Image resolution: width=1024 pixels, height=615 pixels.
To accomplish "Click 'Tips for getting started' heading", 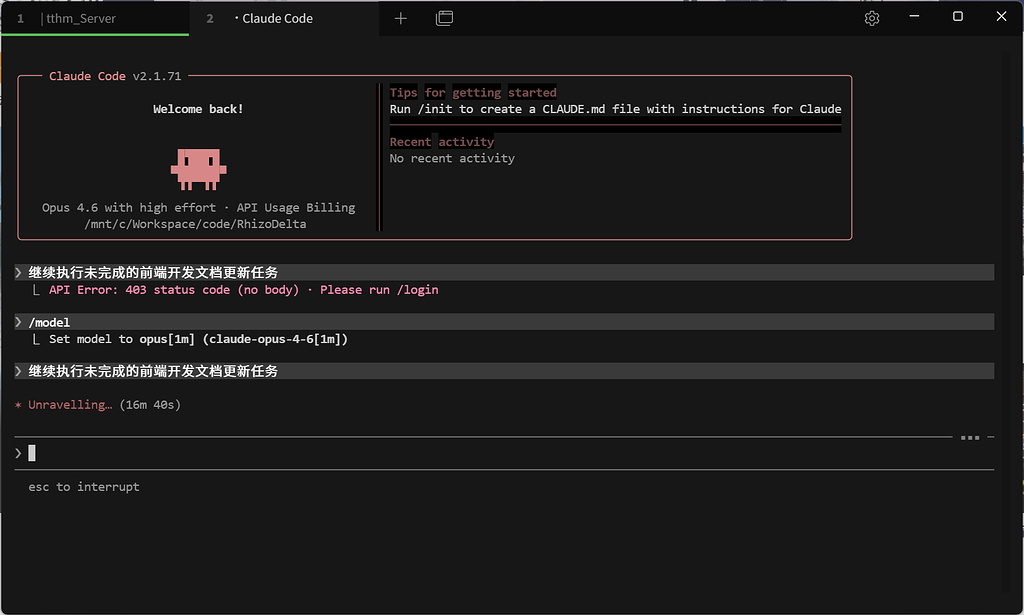I will tap(473, 92).
